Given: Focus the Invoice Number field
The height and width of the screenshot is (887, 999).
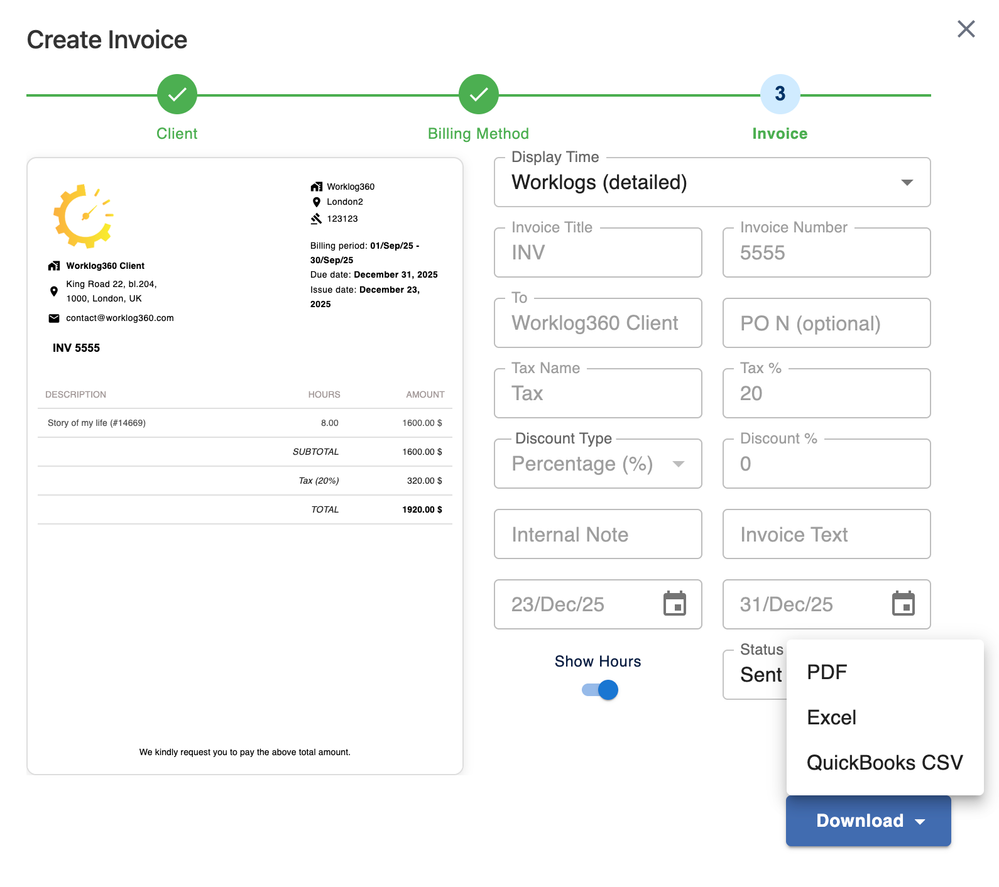Looking at the screenshot, I should pyautogui.click(x=826, y=252).
